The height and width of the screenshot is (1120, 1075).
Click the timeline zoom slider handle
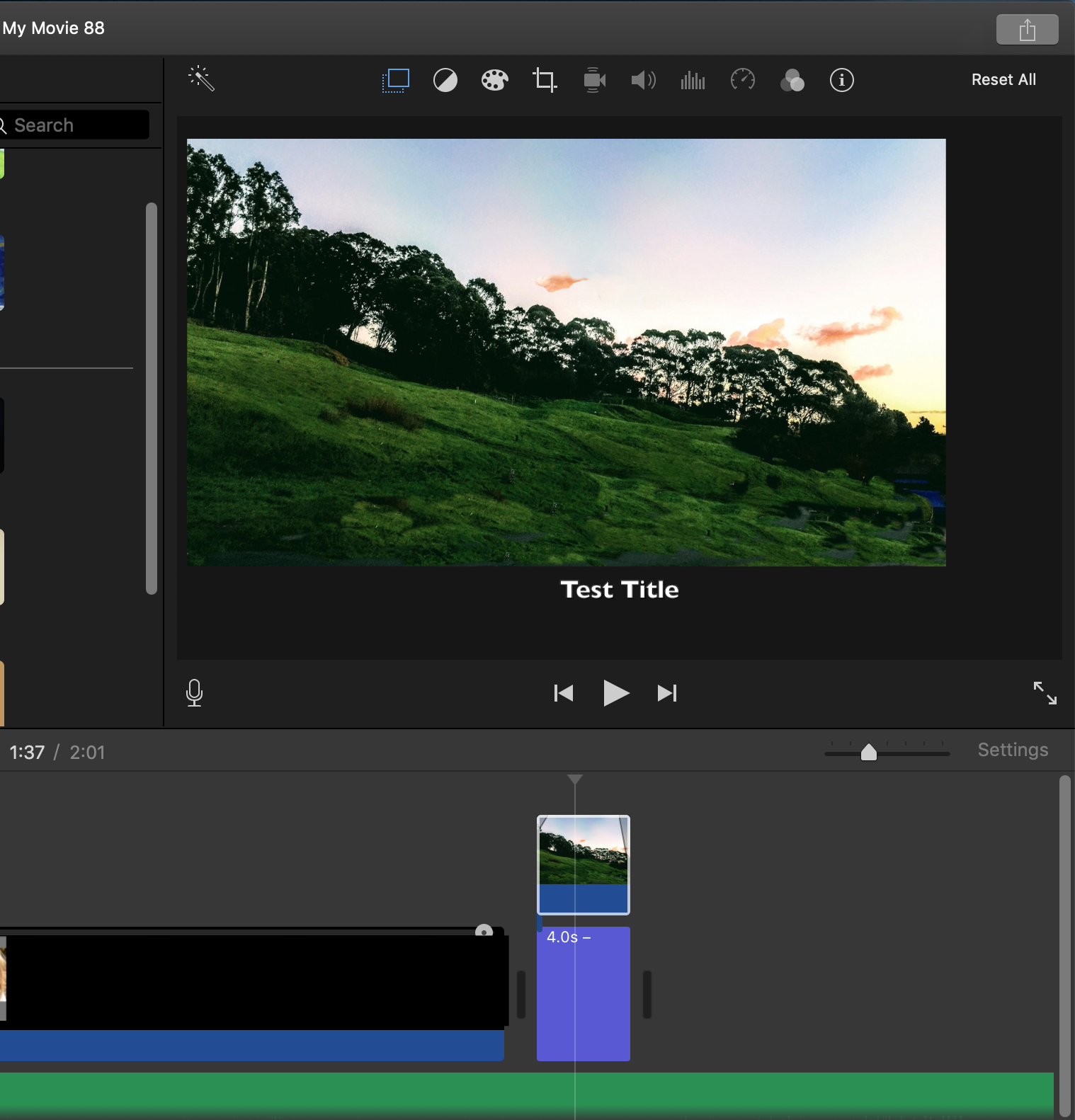(868, 752)
